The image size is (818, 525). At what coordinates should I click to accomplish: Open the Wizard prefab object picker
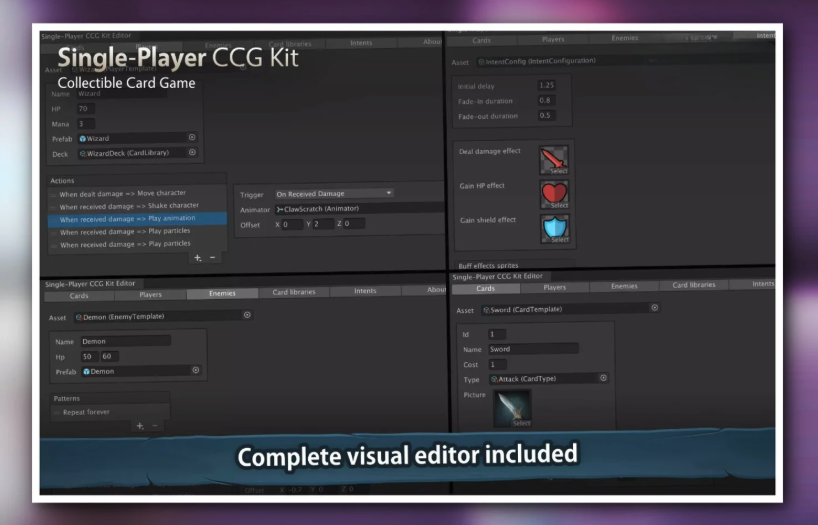point(192,137)
